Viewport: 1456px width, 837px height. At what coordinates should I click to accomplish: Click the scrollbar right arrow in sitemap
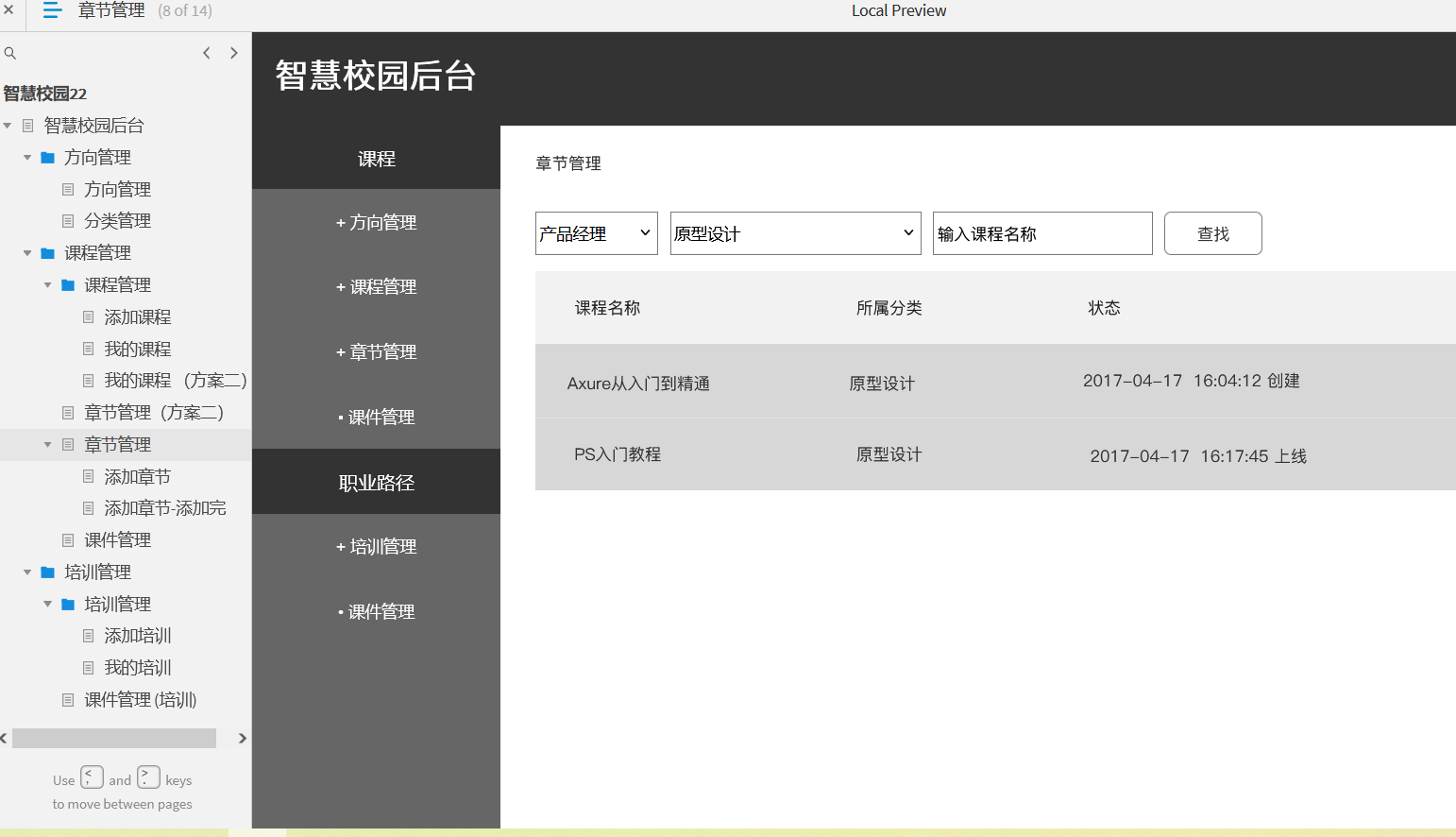pos(243,738)
